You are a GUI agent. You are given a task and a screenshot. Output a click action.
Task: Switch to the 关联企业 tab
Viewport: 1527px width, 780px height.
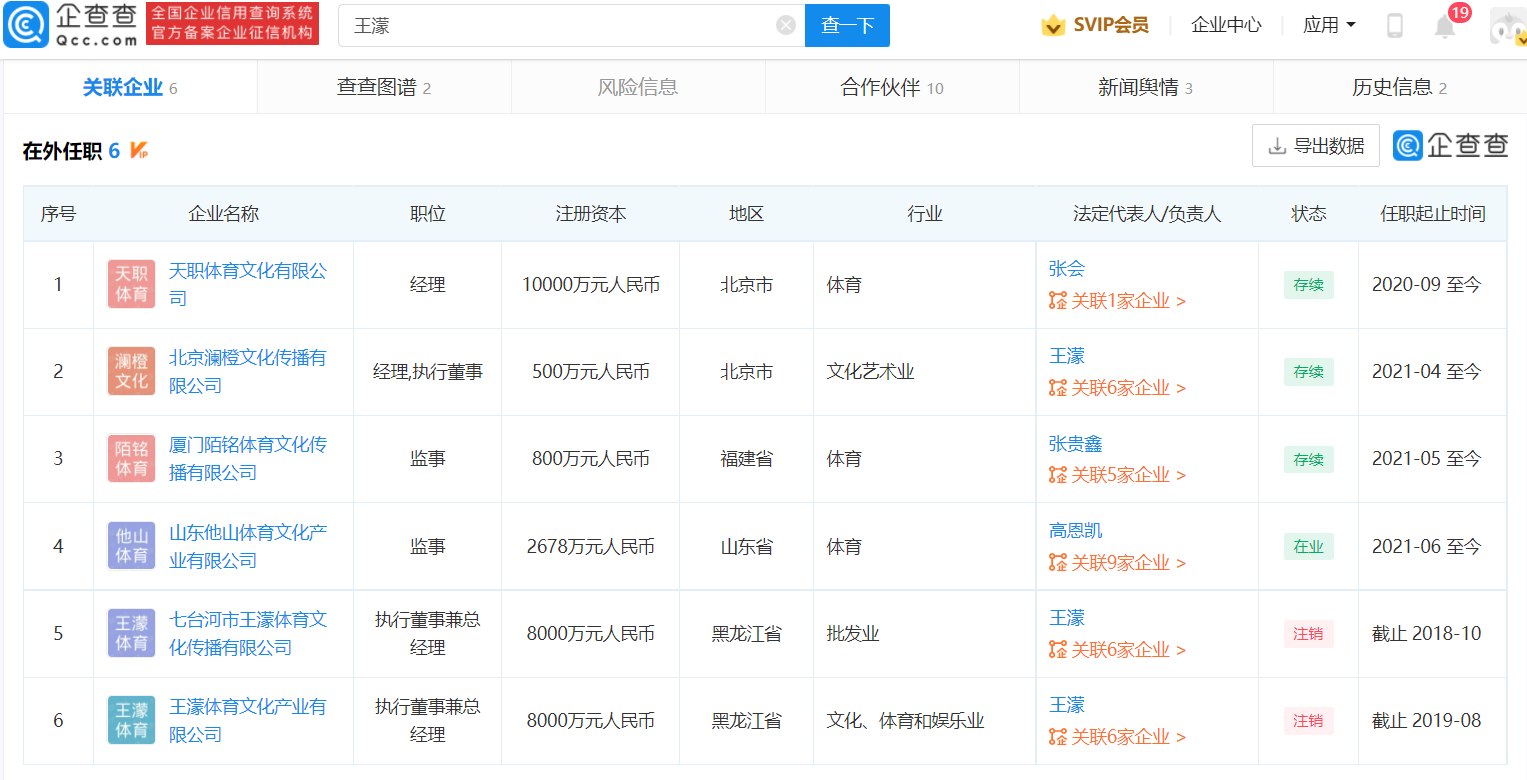point(130,87)
